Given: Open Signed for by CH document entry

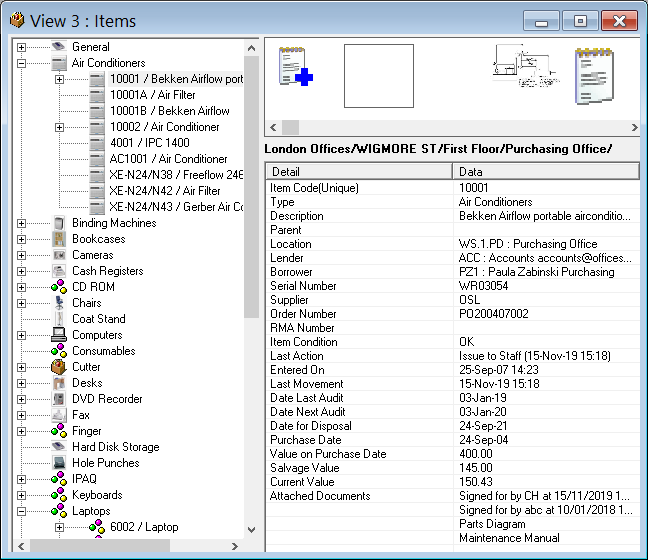Looking at the screenshot, I should pos(544,496).
